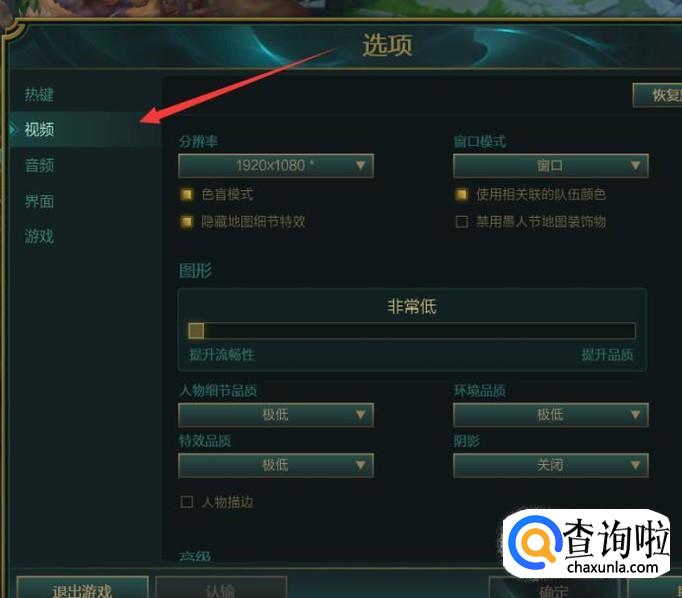Click the 退出游戏 exit game button
The width and height of the screenshot is (682, 598).
click(83, 588)
